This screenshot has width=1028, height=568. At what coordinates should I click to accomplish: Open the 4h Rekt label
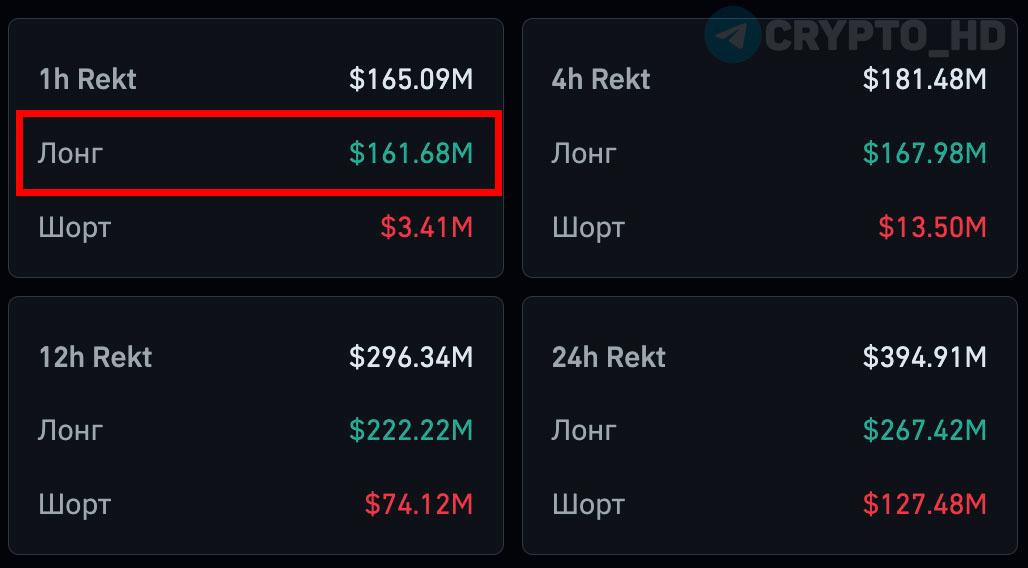601,79
